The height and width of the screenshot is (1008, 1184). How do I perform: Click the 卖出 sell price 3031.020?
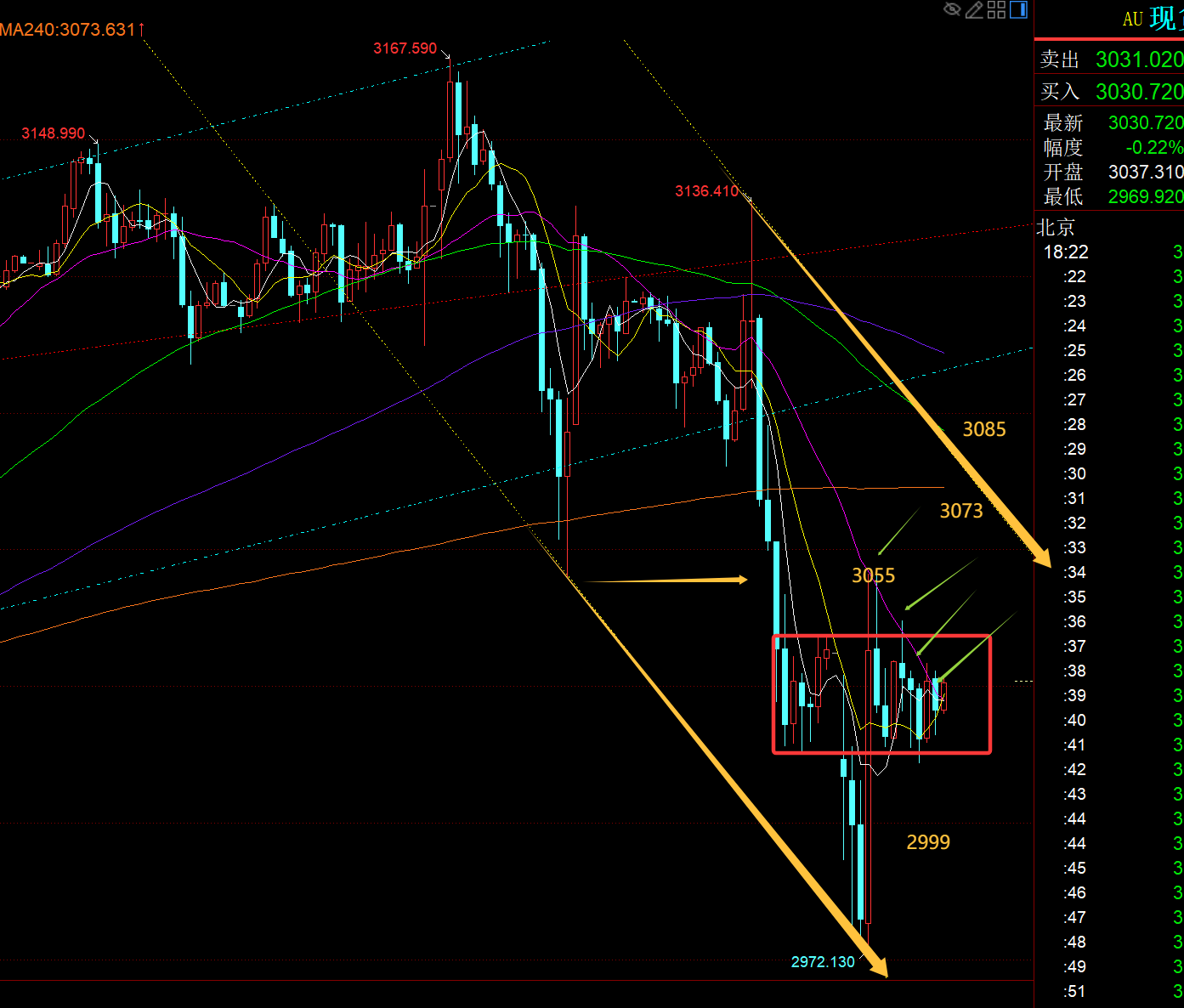click(x=1138, y=59)
